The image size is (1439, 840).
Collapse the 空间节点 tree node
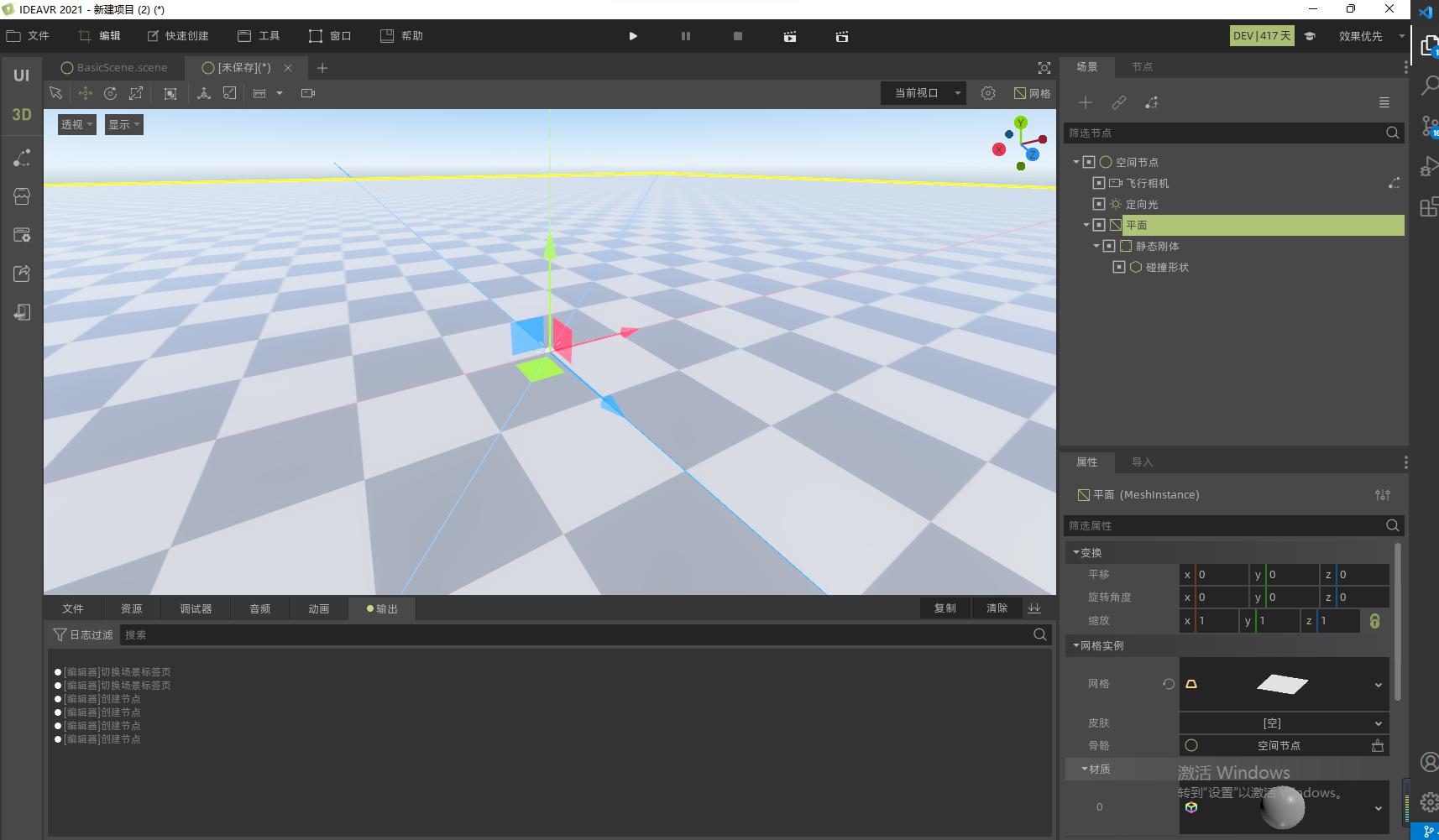(x=1076, y=162)
